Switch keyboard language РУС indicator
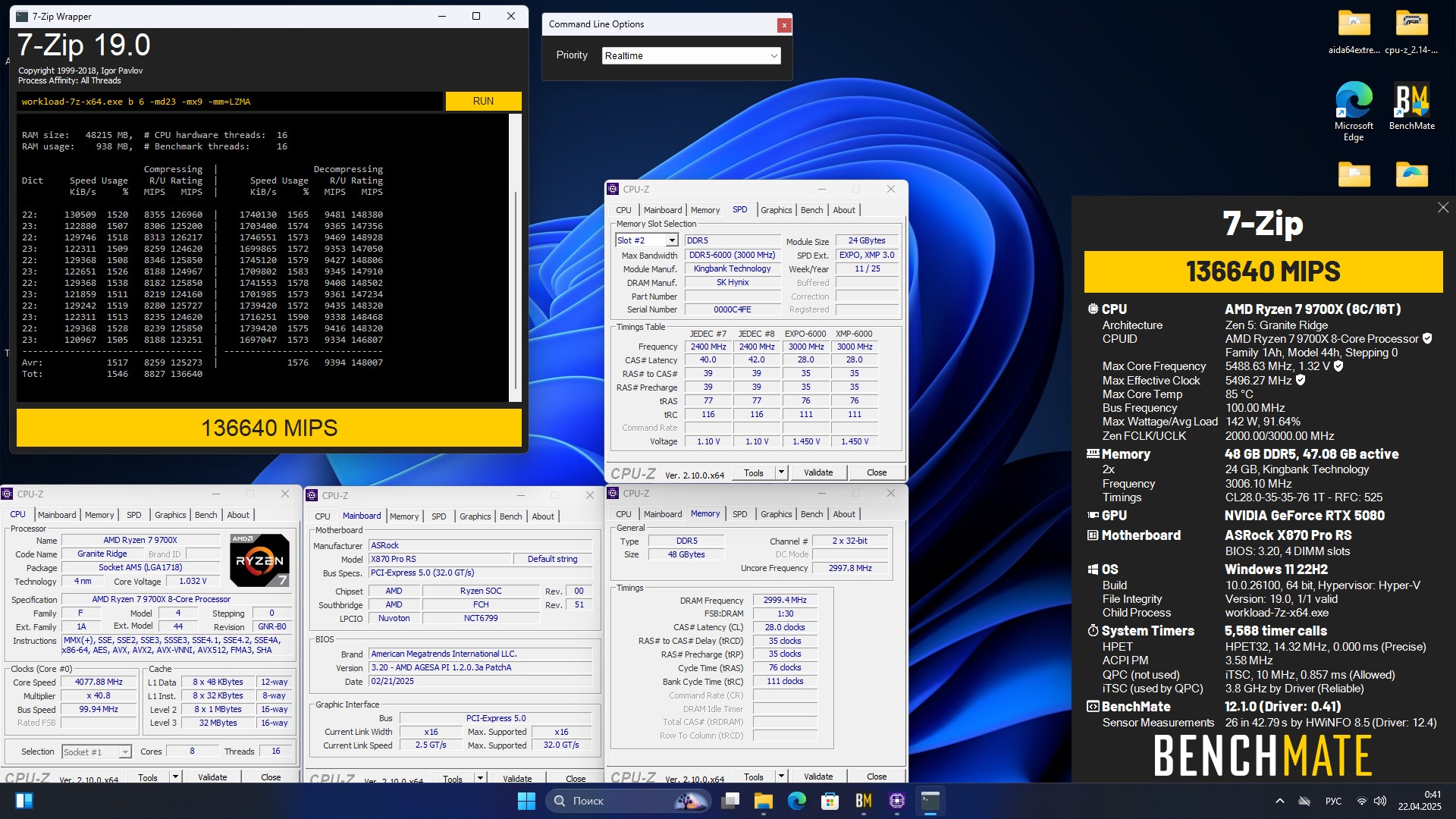Viewport: 1456px width, 819px height. pyautogui.click(x=1333, y=801)
